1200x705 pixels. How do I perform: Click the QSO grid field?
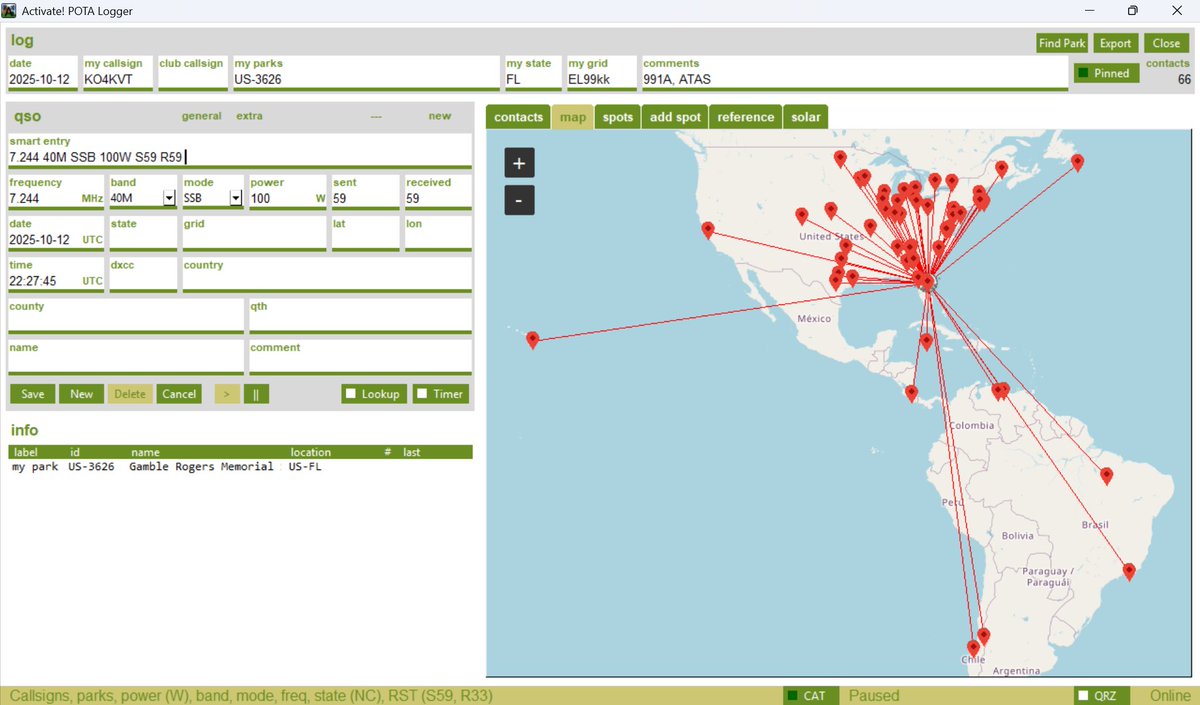(253, 240)
